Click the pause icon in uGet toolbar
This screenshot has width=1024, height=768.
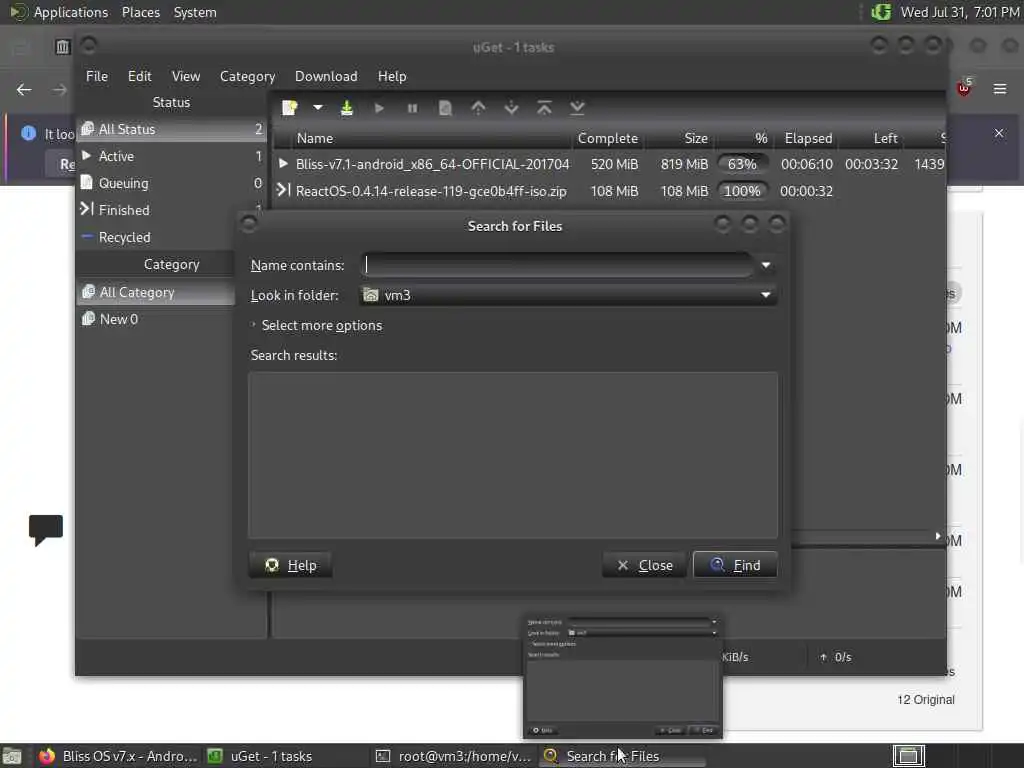(412, 108)
